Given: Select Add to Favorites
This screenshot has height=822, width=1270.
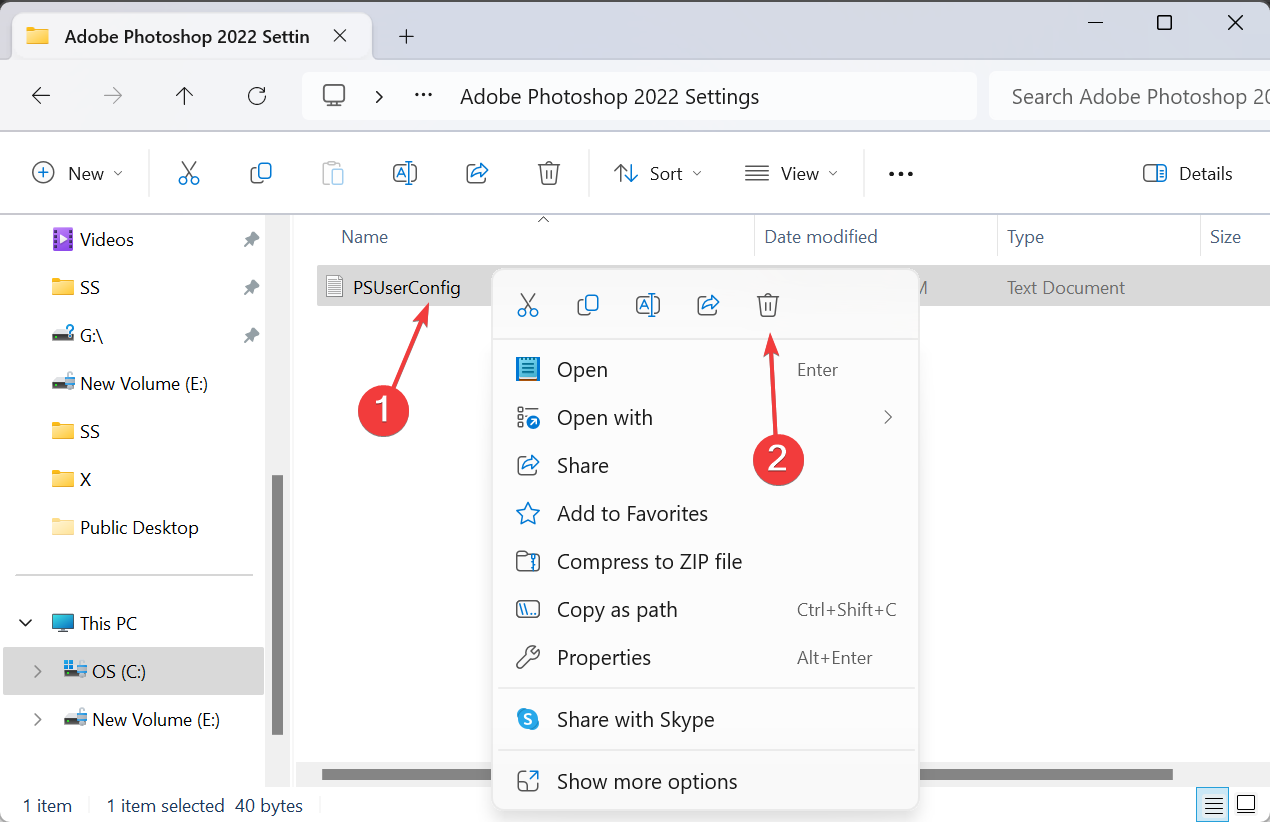Looking at the screenshot, I should 706,514.
